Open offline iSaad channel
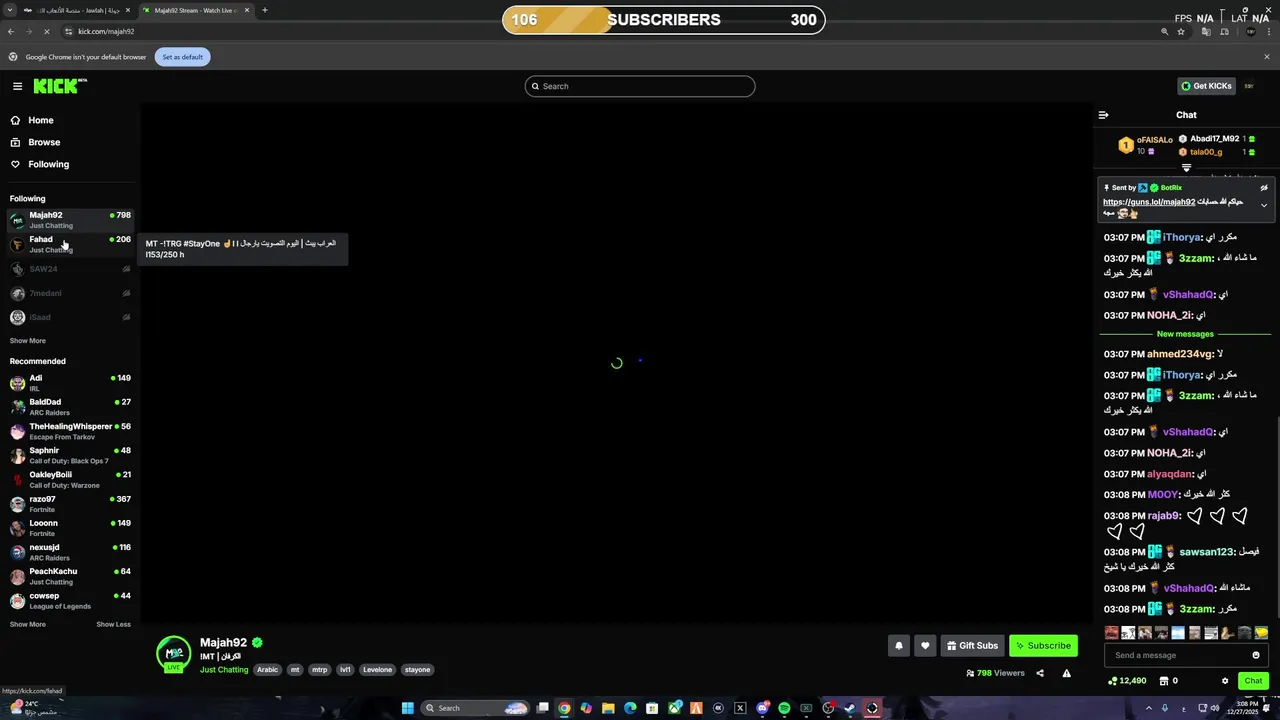The image size is (1280, 720). coord(70,317)
